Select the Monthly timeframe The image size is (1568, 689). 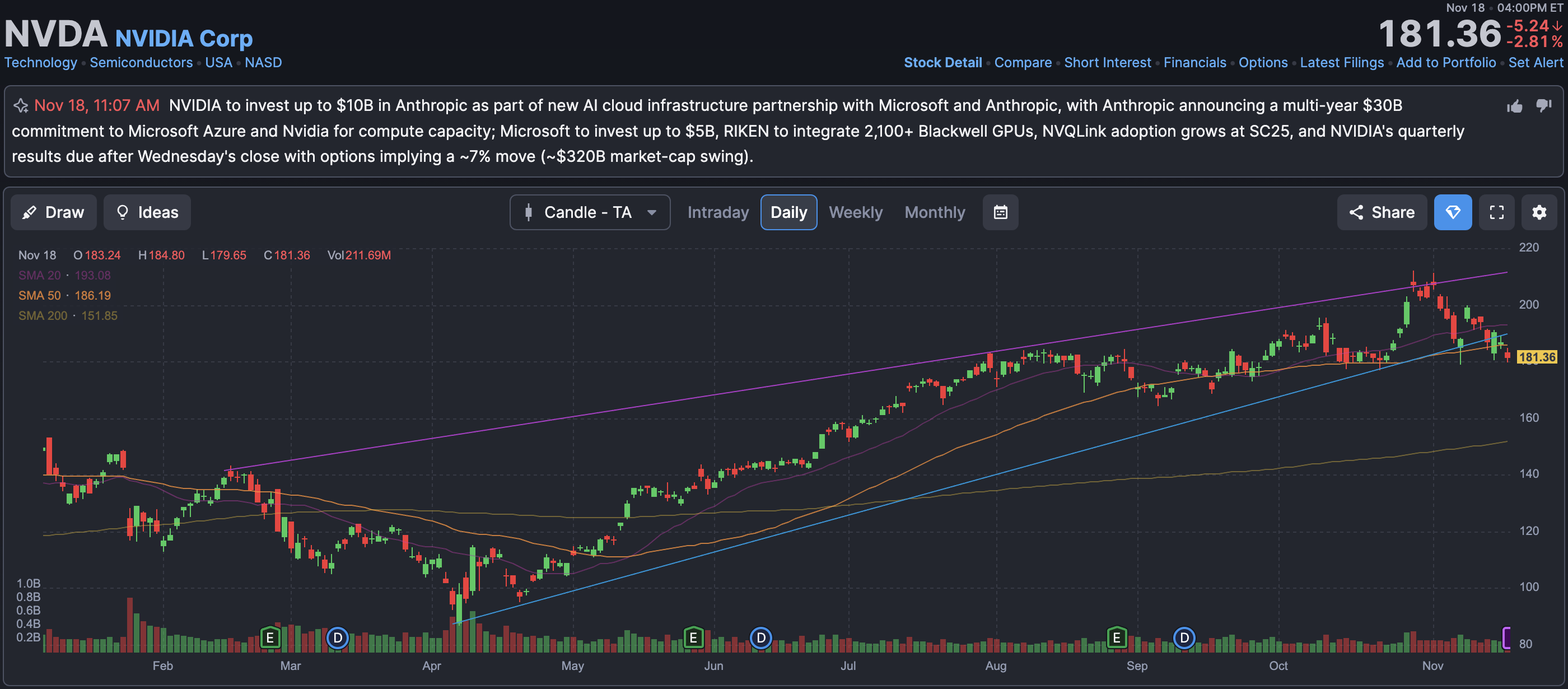pos(934,212)
